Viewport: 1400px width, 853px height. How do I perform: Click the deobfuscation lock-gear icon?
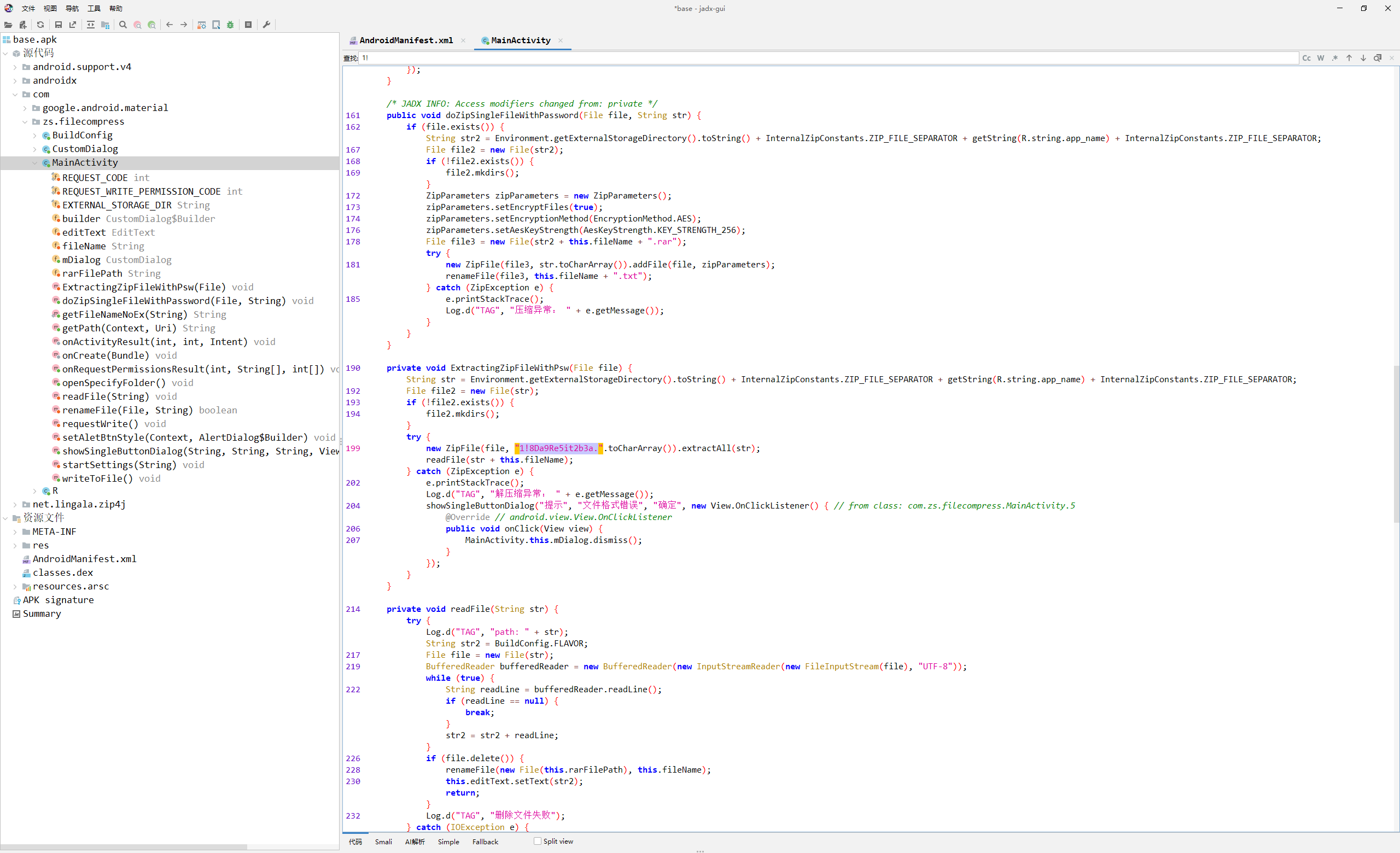pos(202,25)
